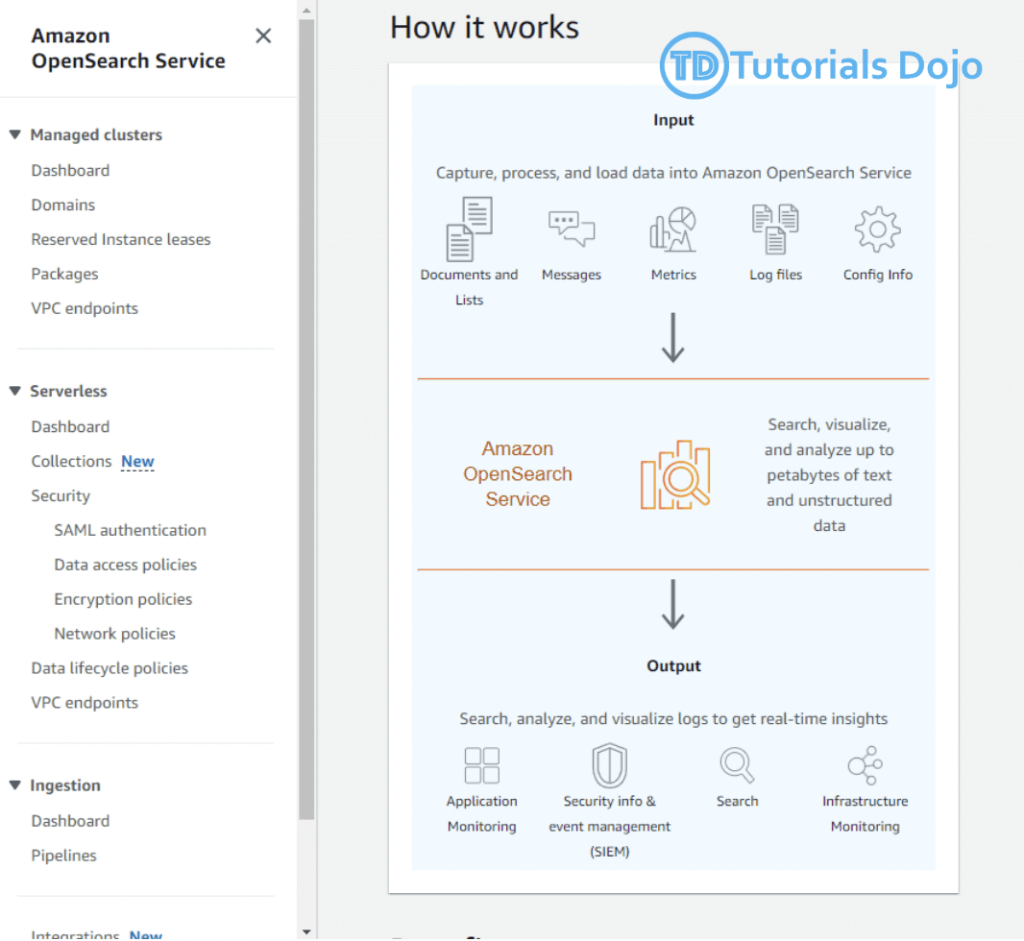
Task: Click the New badge beside Collections
Action: pos(138,462)
